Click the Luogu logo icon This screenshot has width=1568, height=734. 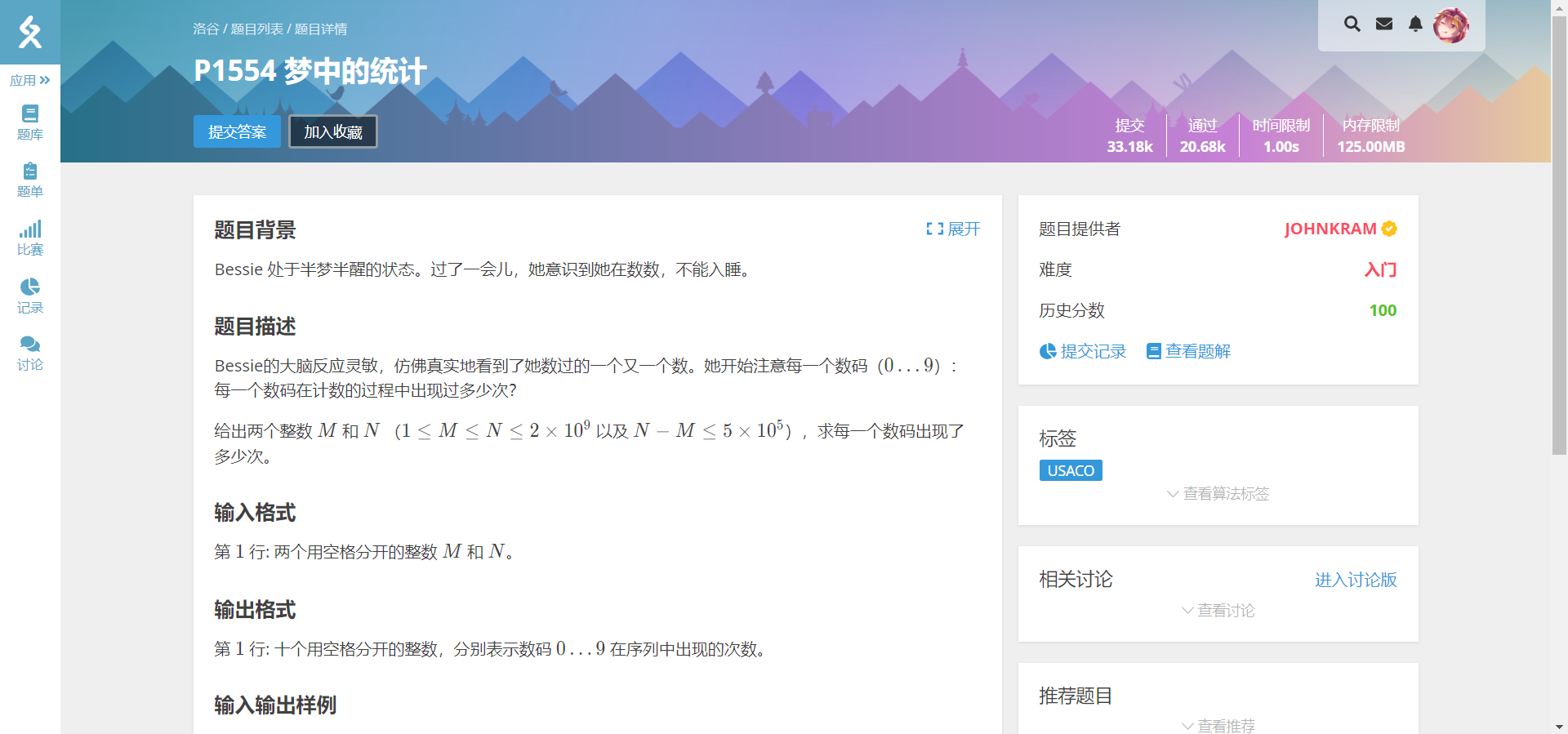pos(30,32)
